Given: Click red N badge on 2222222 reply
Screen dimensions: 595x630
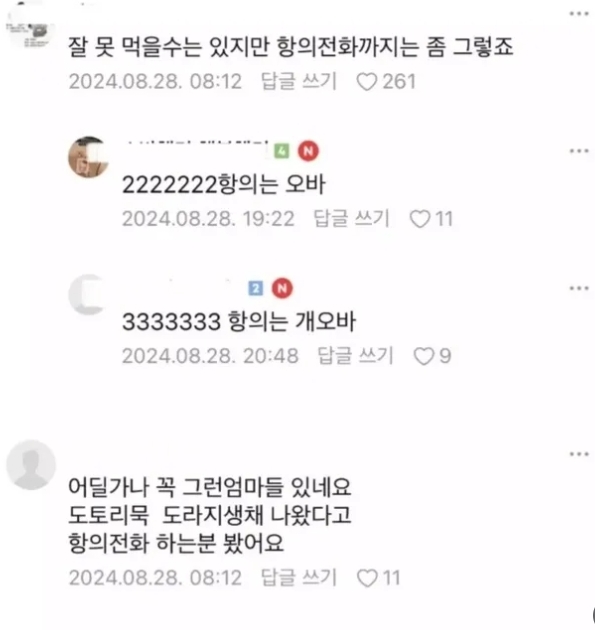Looking at the screenshot, I should pyautogui.click(x=308, y=151).
